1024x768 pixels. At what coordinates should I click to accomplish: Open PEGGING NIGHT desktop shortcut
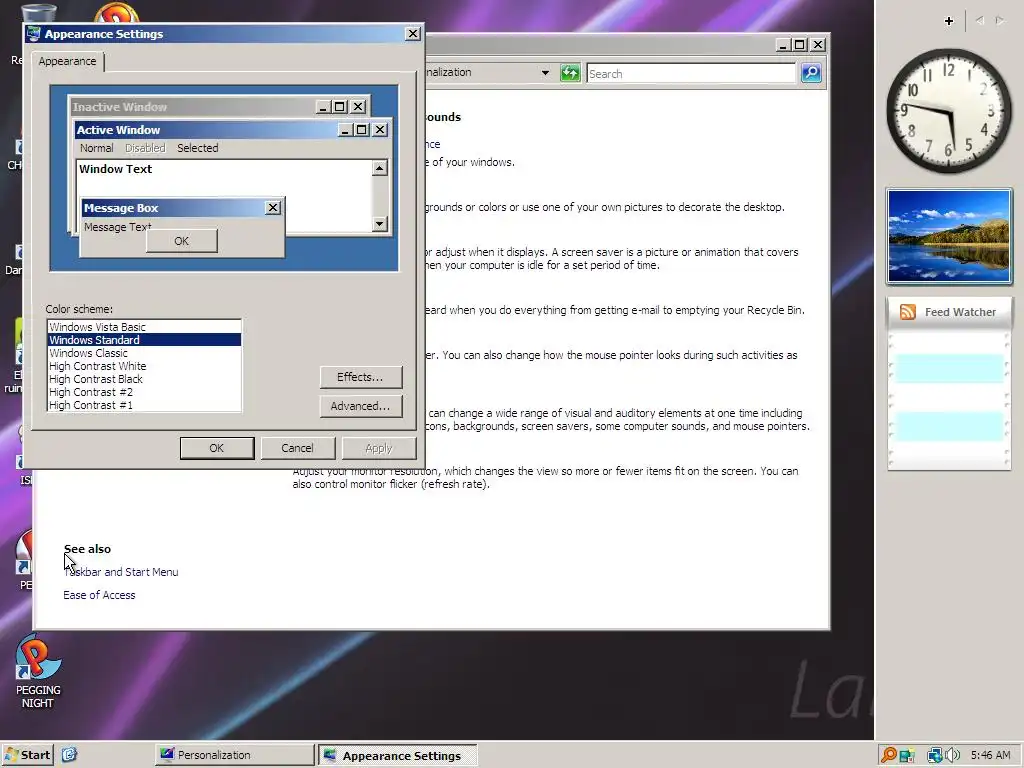37,673
